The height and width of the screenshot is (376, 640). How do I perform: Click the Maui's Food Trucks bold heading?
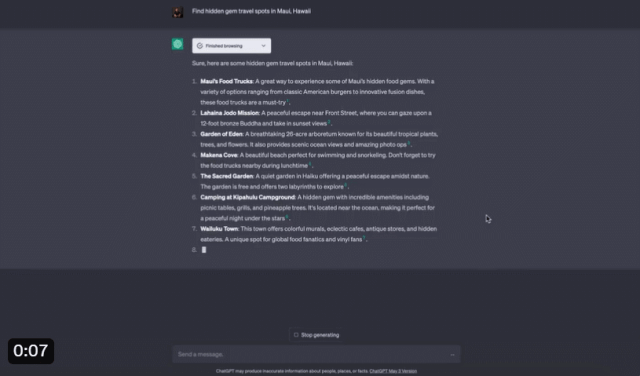(227, 81)
